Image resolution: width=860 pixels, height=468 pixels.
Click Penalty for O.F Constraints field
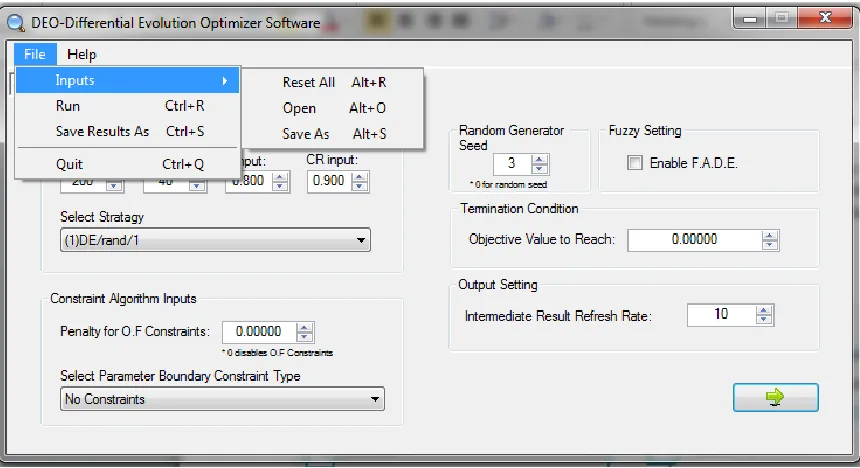[258, 332]
